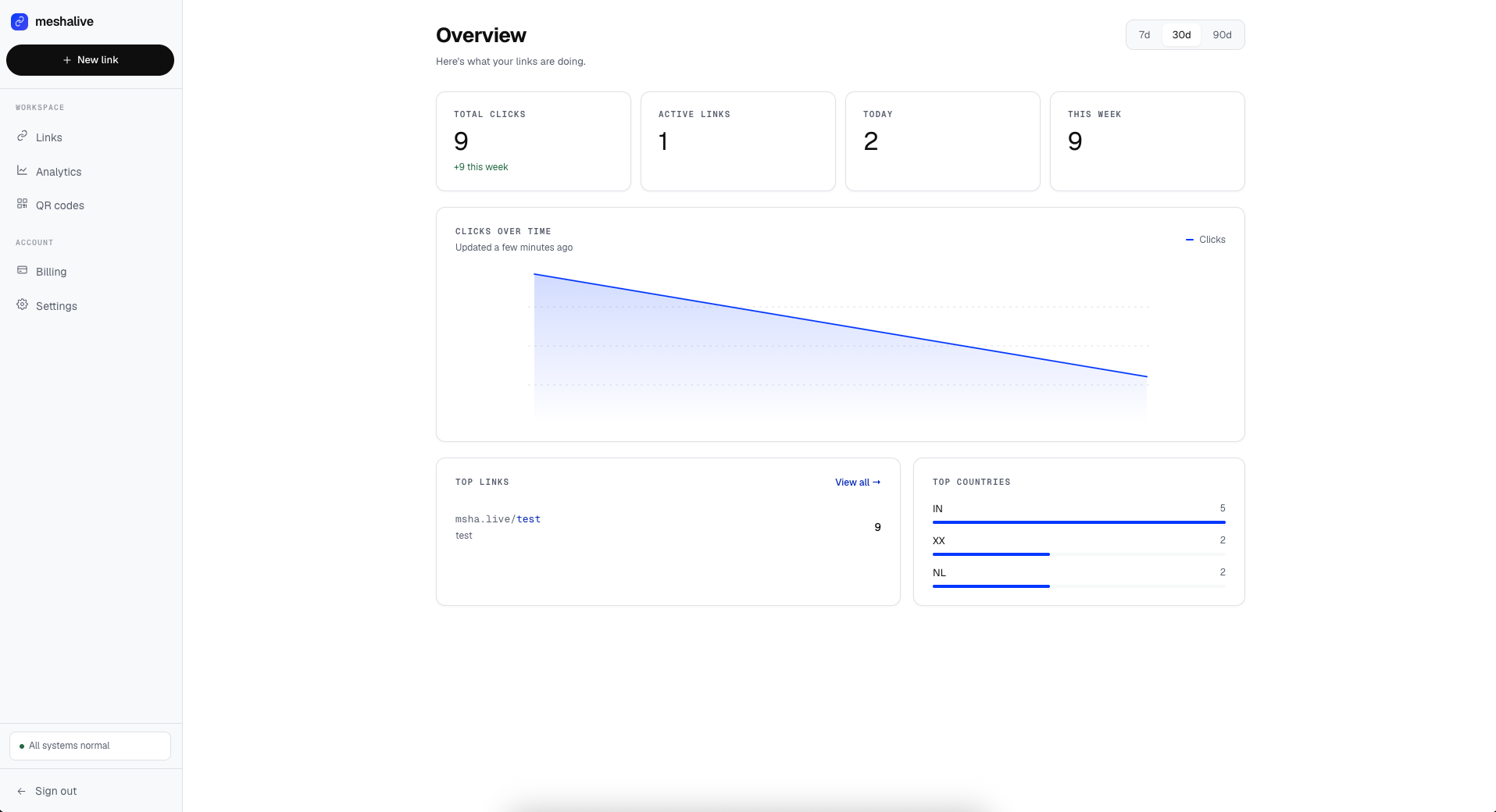The width and height of the screenshot is (1496, 812).
Task: Click the TOP LINKS heading
Action: coord(482,483)
